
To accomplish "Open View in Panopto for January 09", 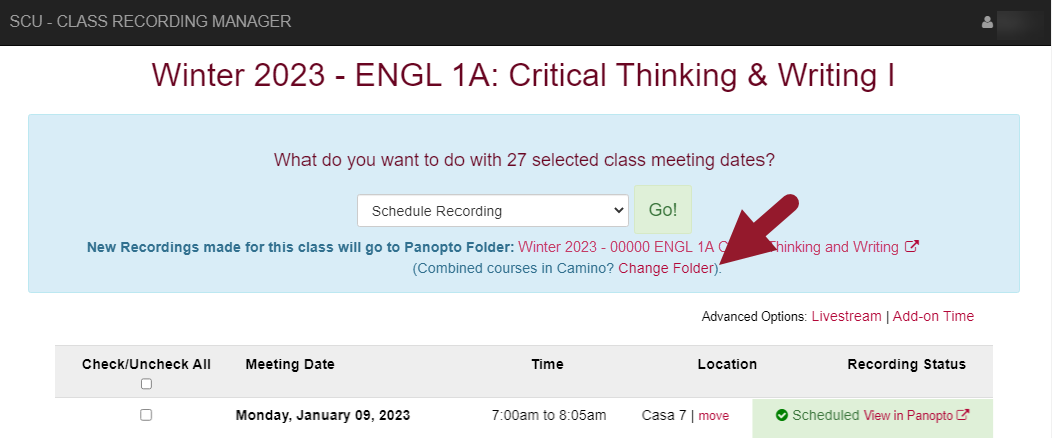I will point(908,415).
